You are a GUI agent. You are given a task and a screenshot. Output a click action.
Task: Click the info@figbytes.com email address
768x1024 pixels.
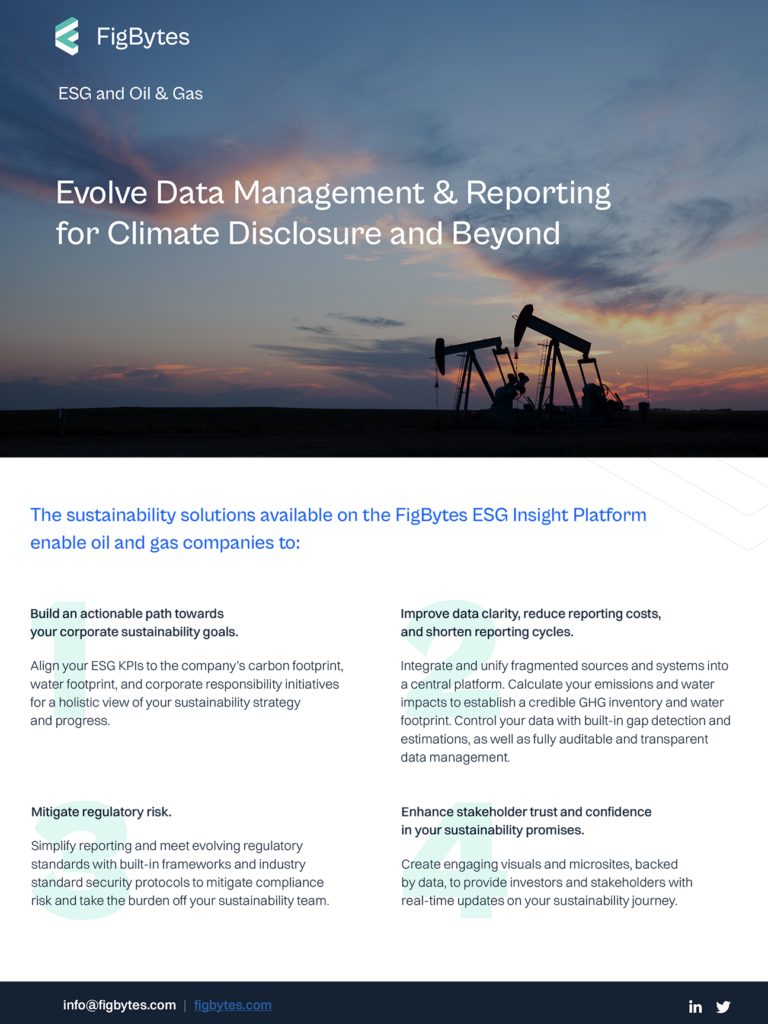pyautogui.click(x=120, y=1005)
